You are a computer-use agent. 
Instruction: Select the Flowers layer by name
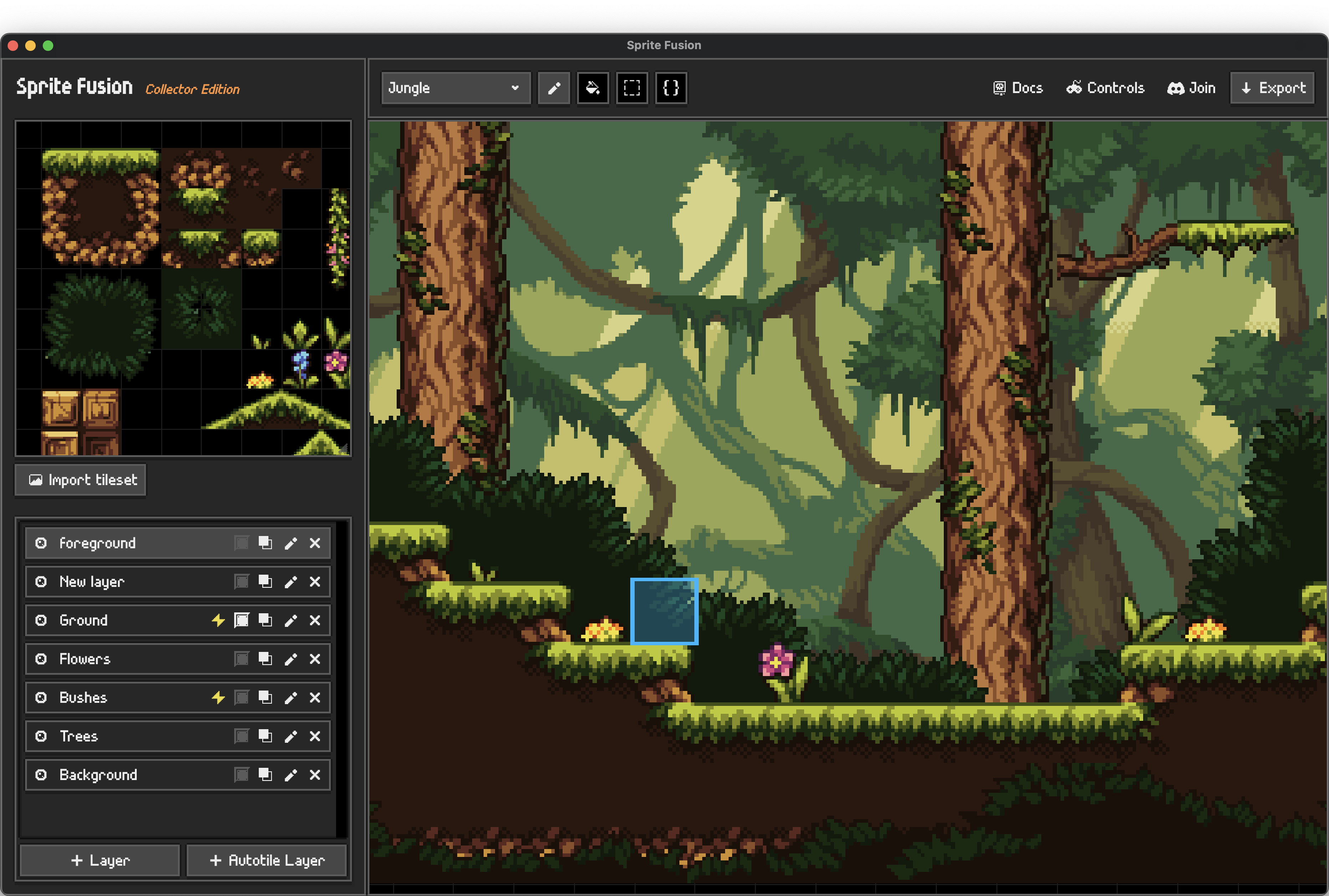pyautogui.click(x=84, y=659)
